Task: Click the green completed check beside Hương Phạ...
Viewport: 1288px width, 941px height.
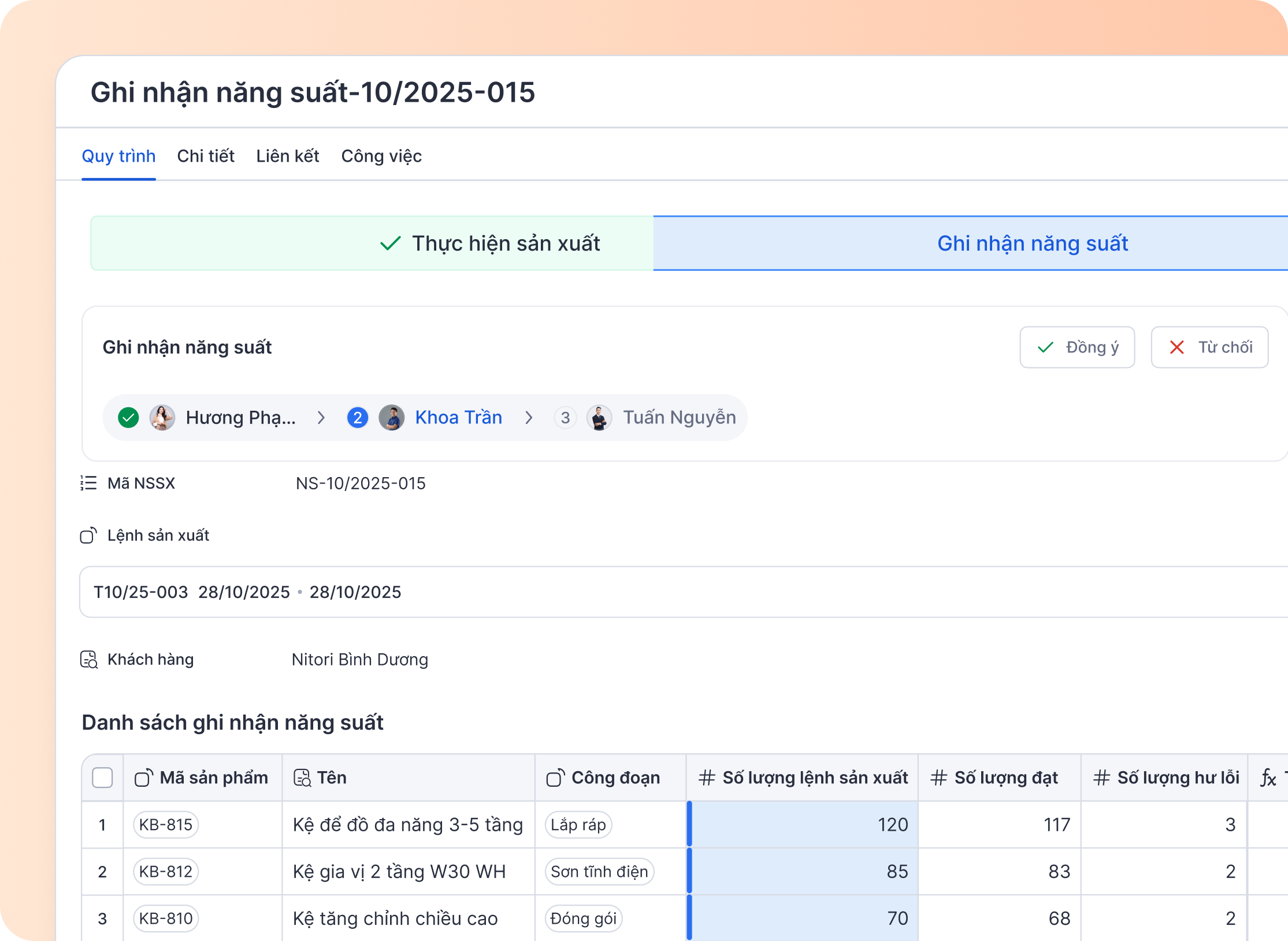Action: (128, 418)
